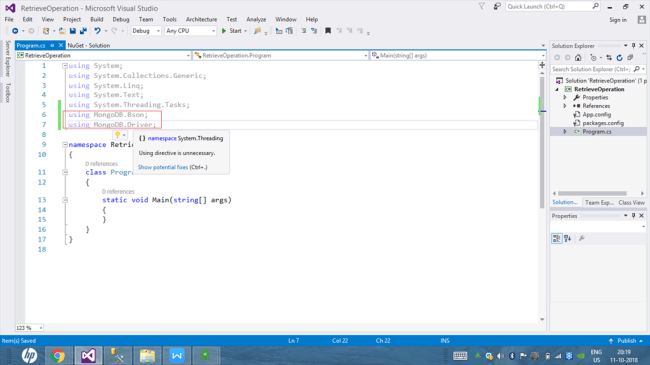This screenshot has width=650, height=365.
Task: Open File Explorer folder on the taskbar
Action: point(147,356)
